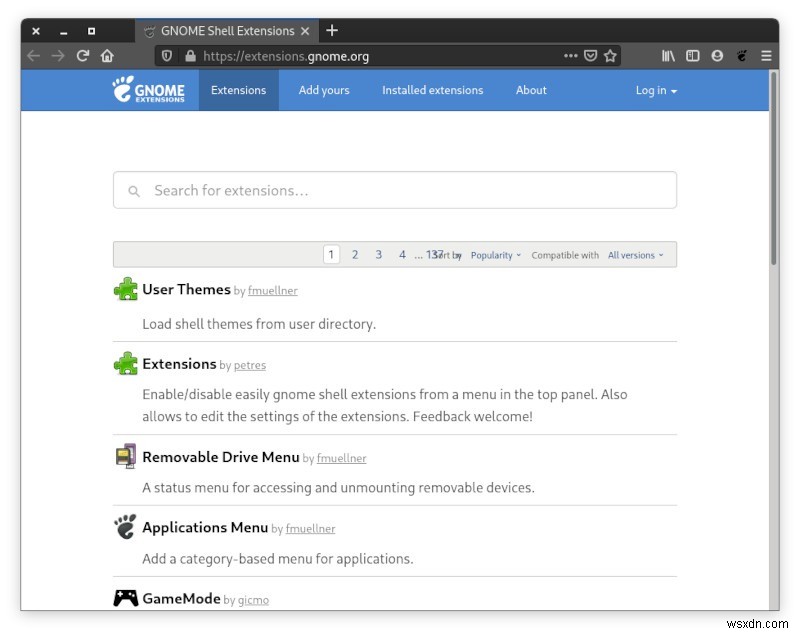Image resolution: width=800 pixels, height=634 pixels.
Task: Save page to Pocket
Action: coord(591,56)
